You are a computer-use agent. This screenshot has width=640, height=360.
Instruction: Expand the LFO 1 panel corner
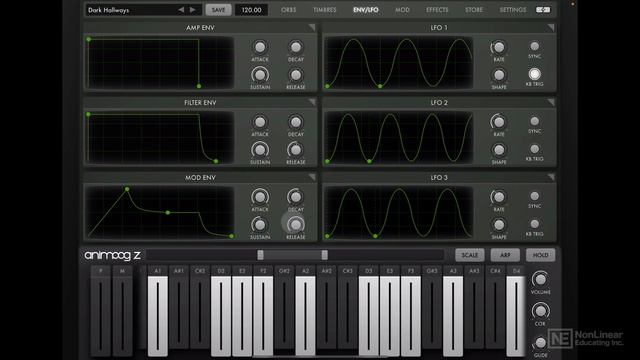(551, 27)
